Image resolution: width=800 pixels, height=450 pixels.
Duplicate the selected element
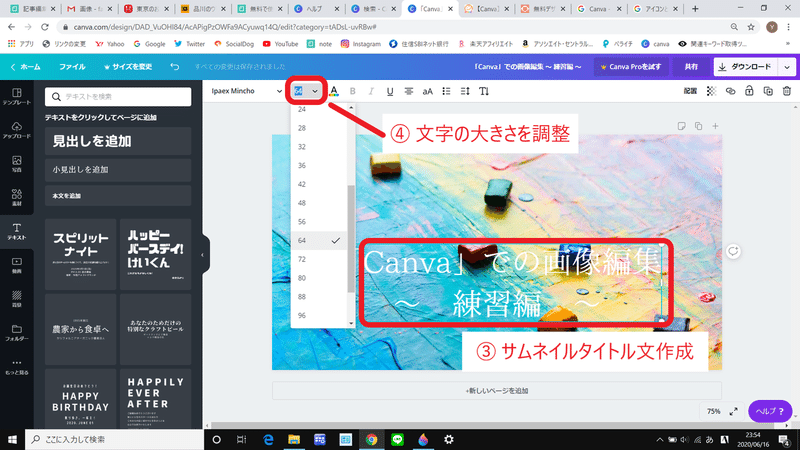pos(768,91)
